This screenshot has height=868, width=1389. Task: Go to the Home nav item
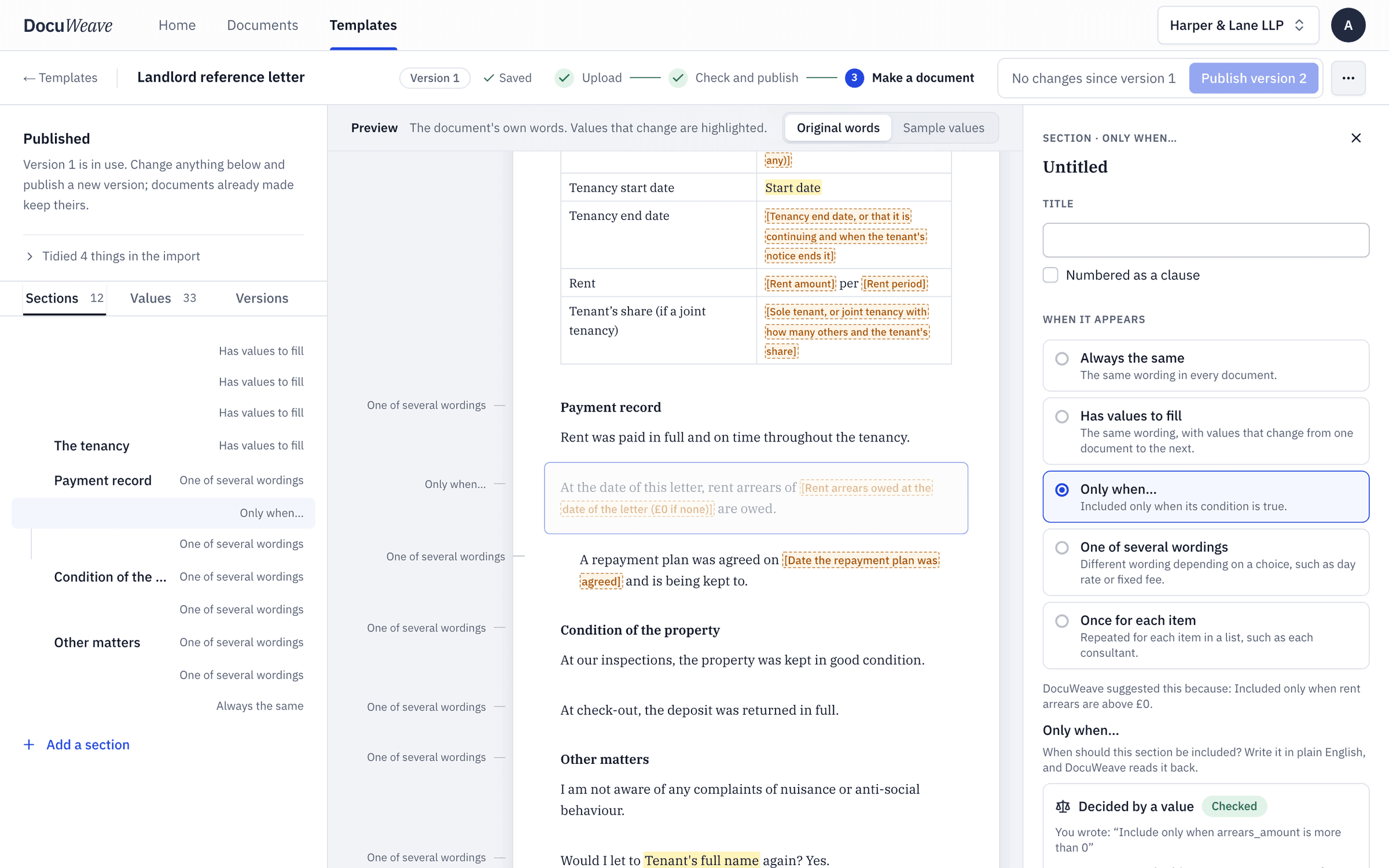click(x=177, y=25)
